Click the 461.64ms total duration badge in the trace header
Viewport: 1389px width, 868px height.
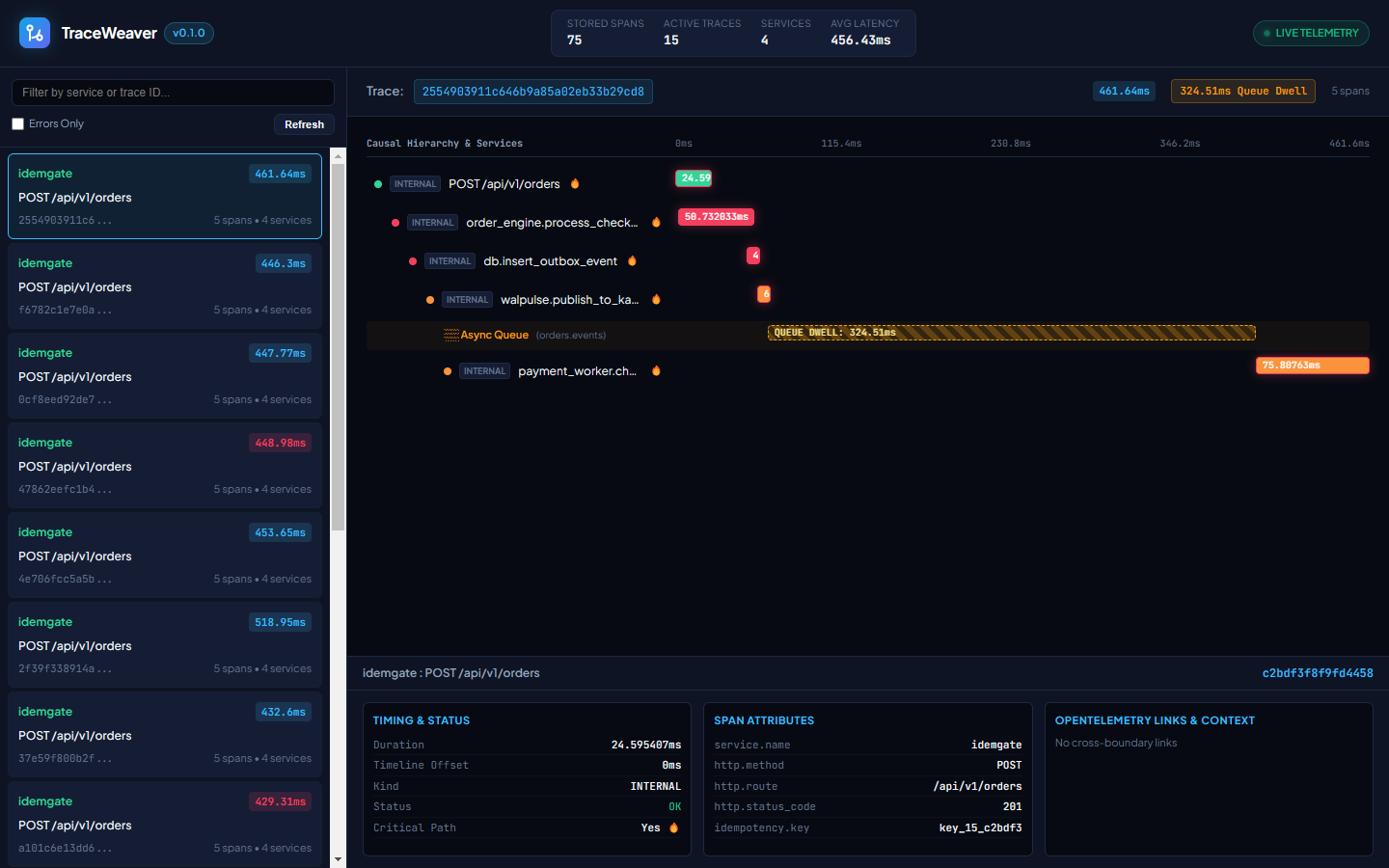click(1125, 92)
